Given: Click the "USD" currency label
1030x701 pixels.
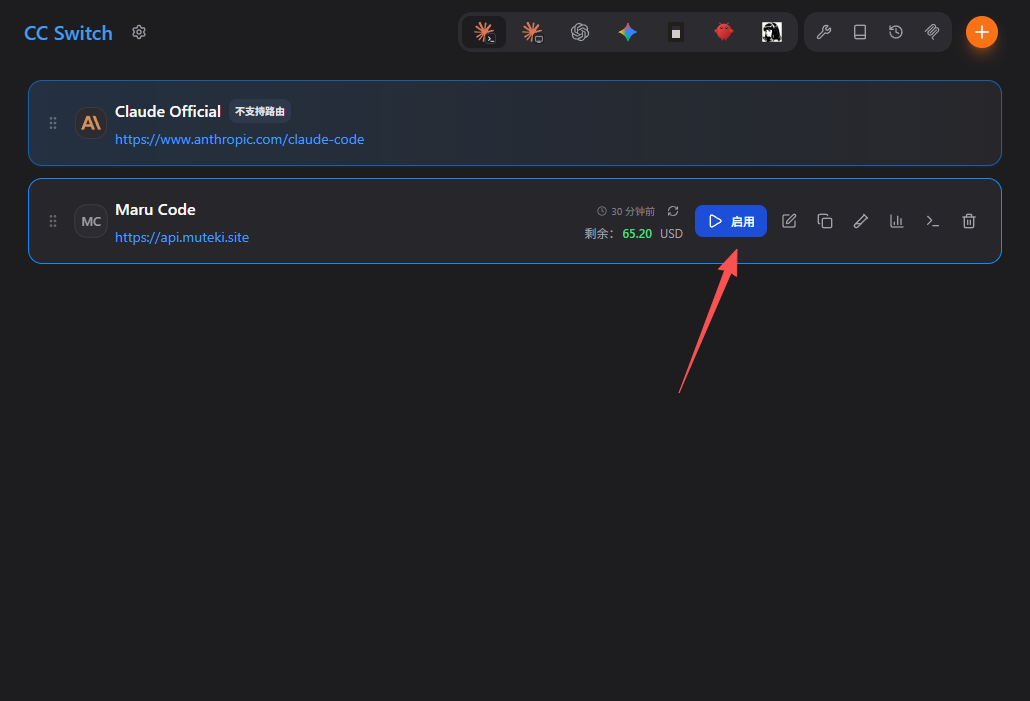Looking at the screenshot, I should (x=671, y=234).
